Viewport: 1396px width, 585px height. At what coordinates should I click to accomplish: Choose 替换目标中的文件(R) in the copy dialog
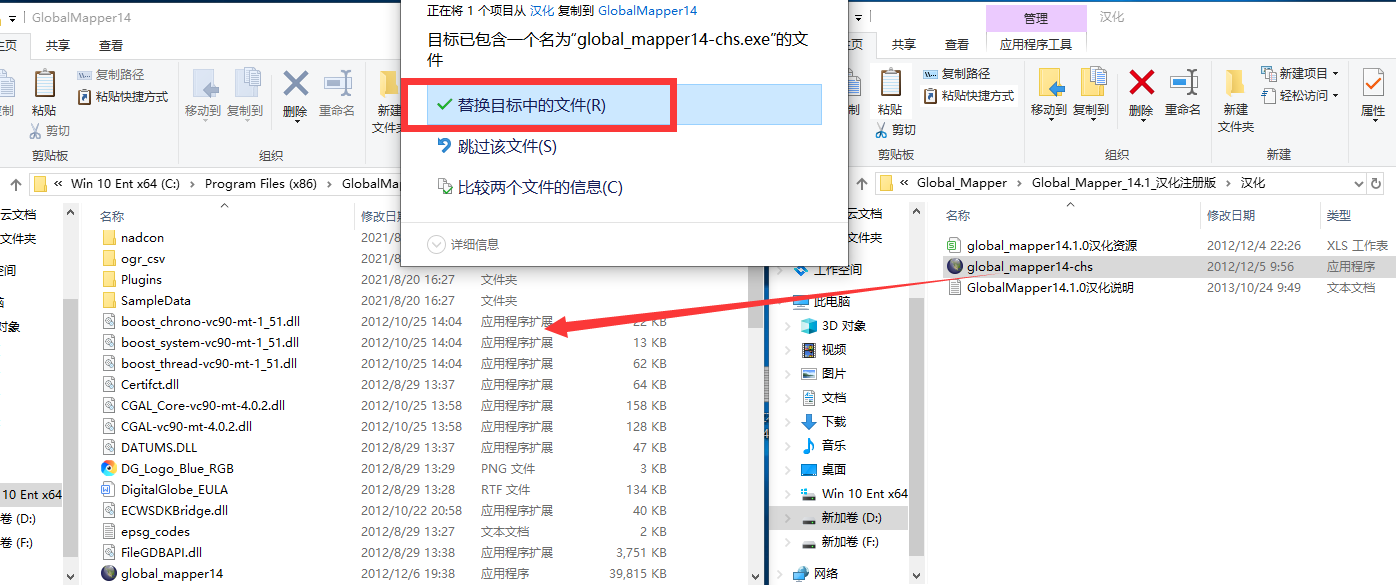click(x=624, y=105)
